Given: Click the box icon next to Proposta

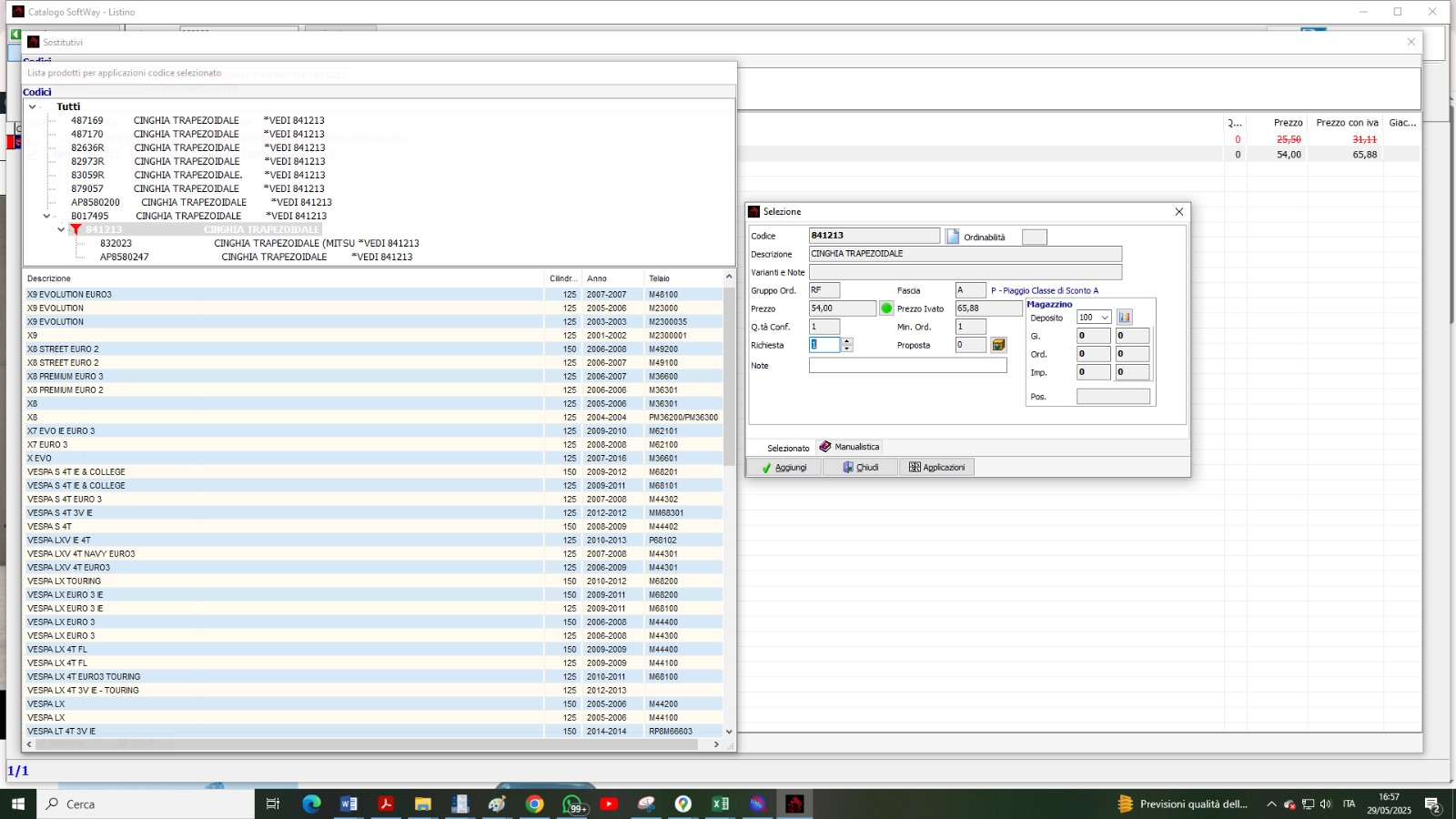Looking at the screenshot, I should pos(998,345).
